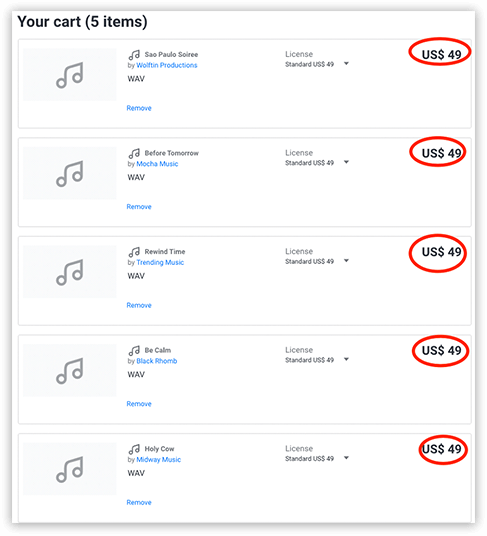
Task: Expand the license dropdown for Rewind Time
Action: pyautogui.click(x=346, y=261)
